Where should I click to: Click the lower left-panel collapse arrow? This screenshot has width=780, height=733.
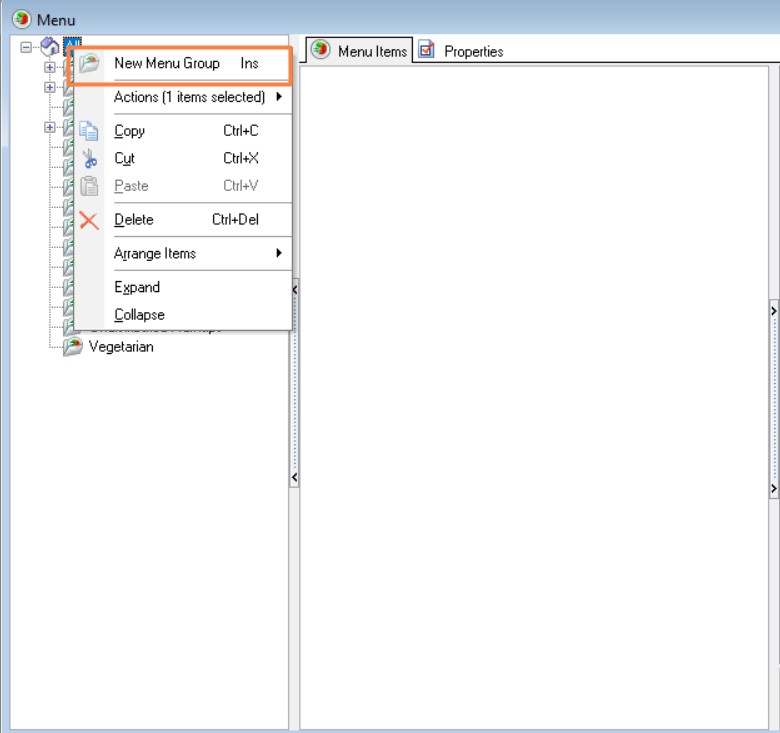point(295,477)
